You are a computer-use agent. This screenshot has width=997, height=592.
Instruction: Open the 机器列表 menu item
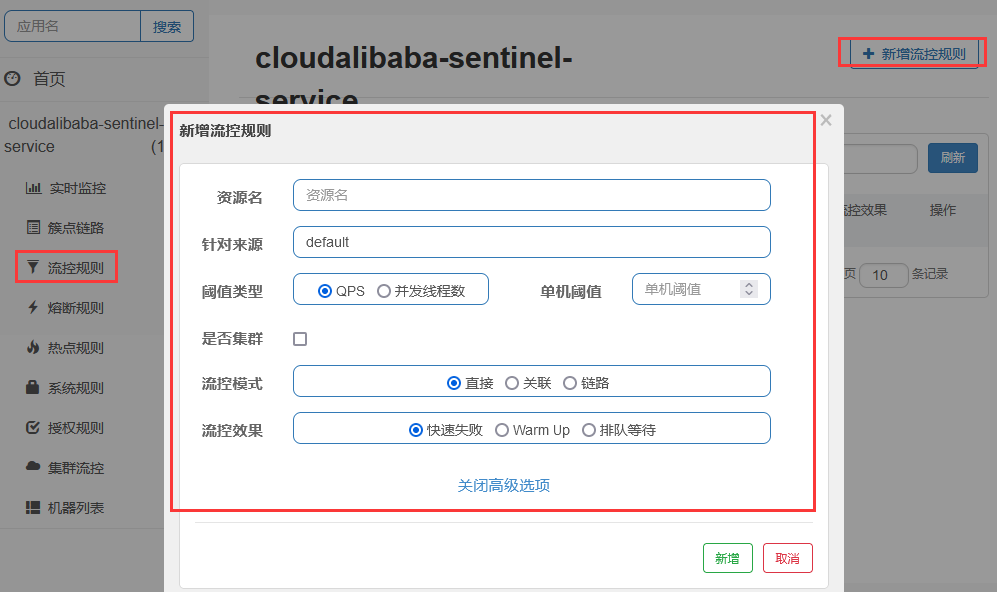click(x=64, y=507)
